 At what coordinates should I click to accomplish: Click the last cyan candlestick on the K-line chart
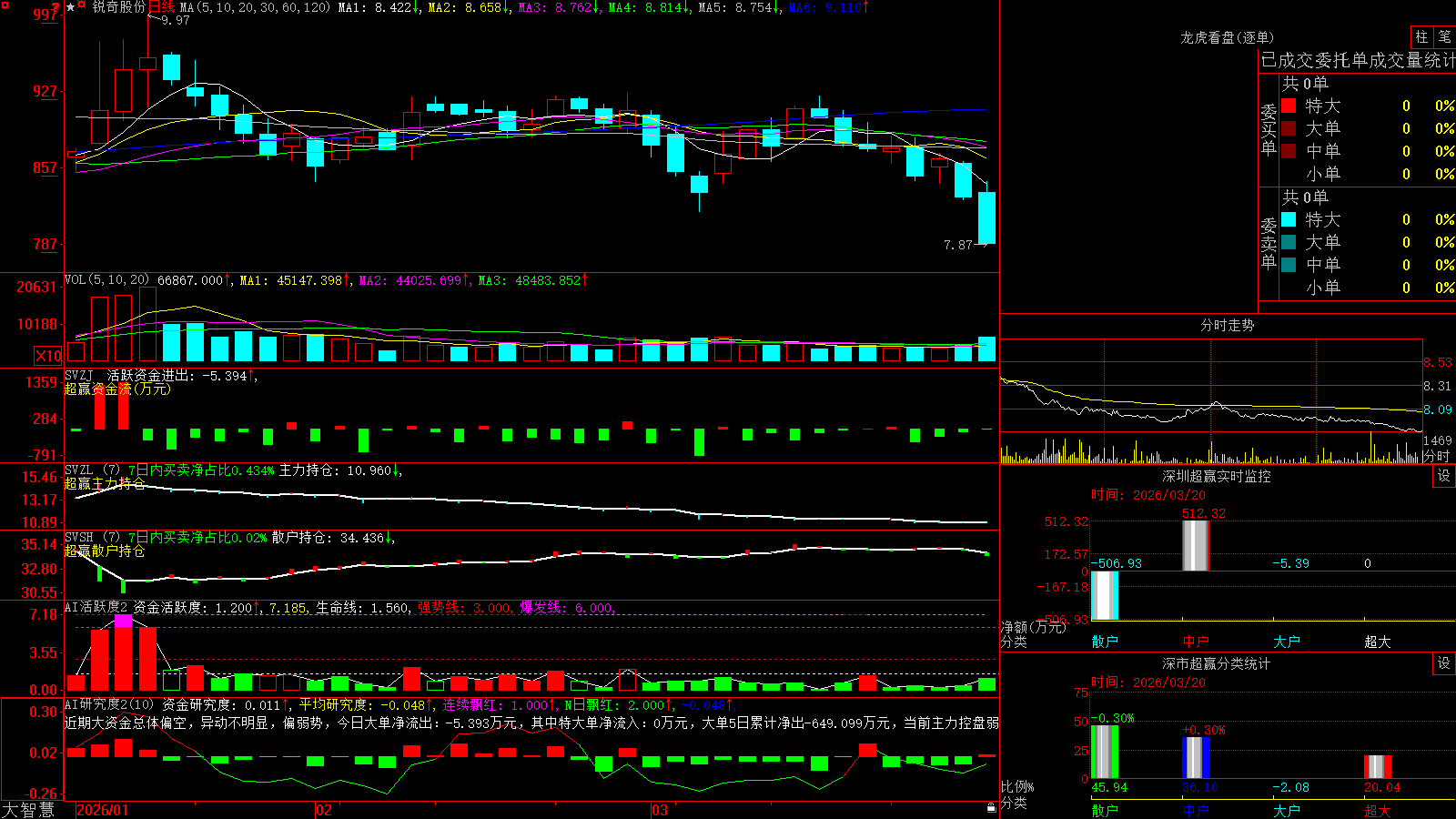tap(986, 217)
